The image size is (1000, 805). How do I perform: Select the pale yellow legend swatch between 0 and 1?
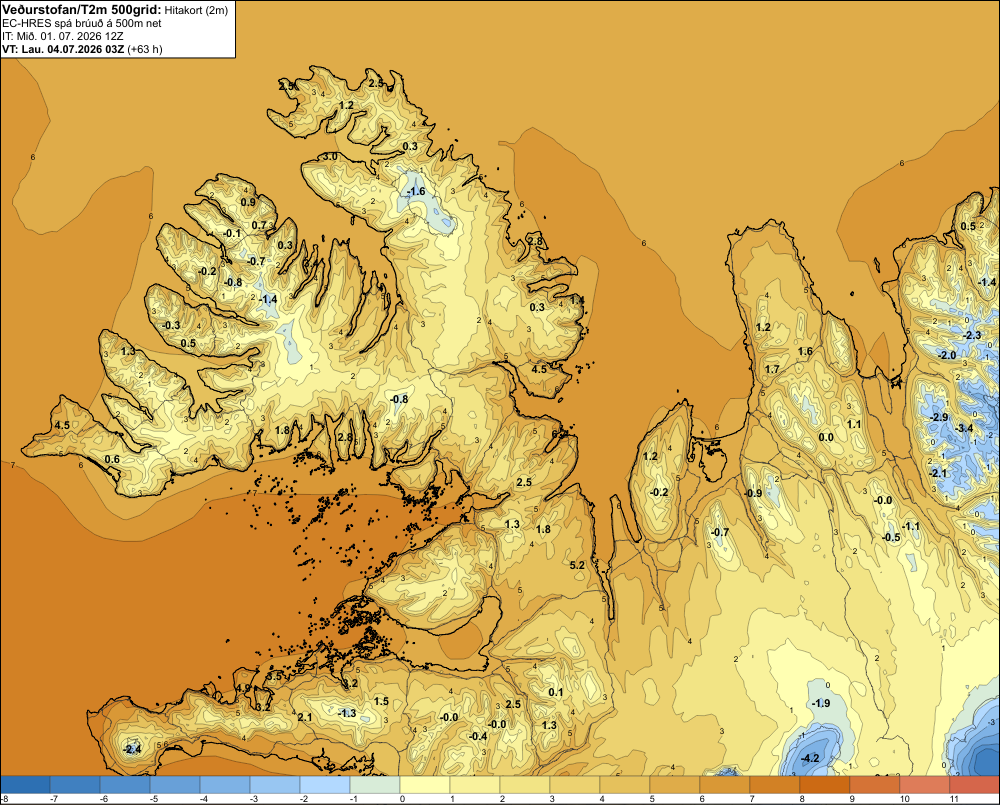425,785
